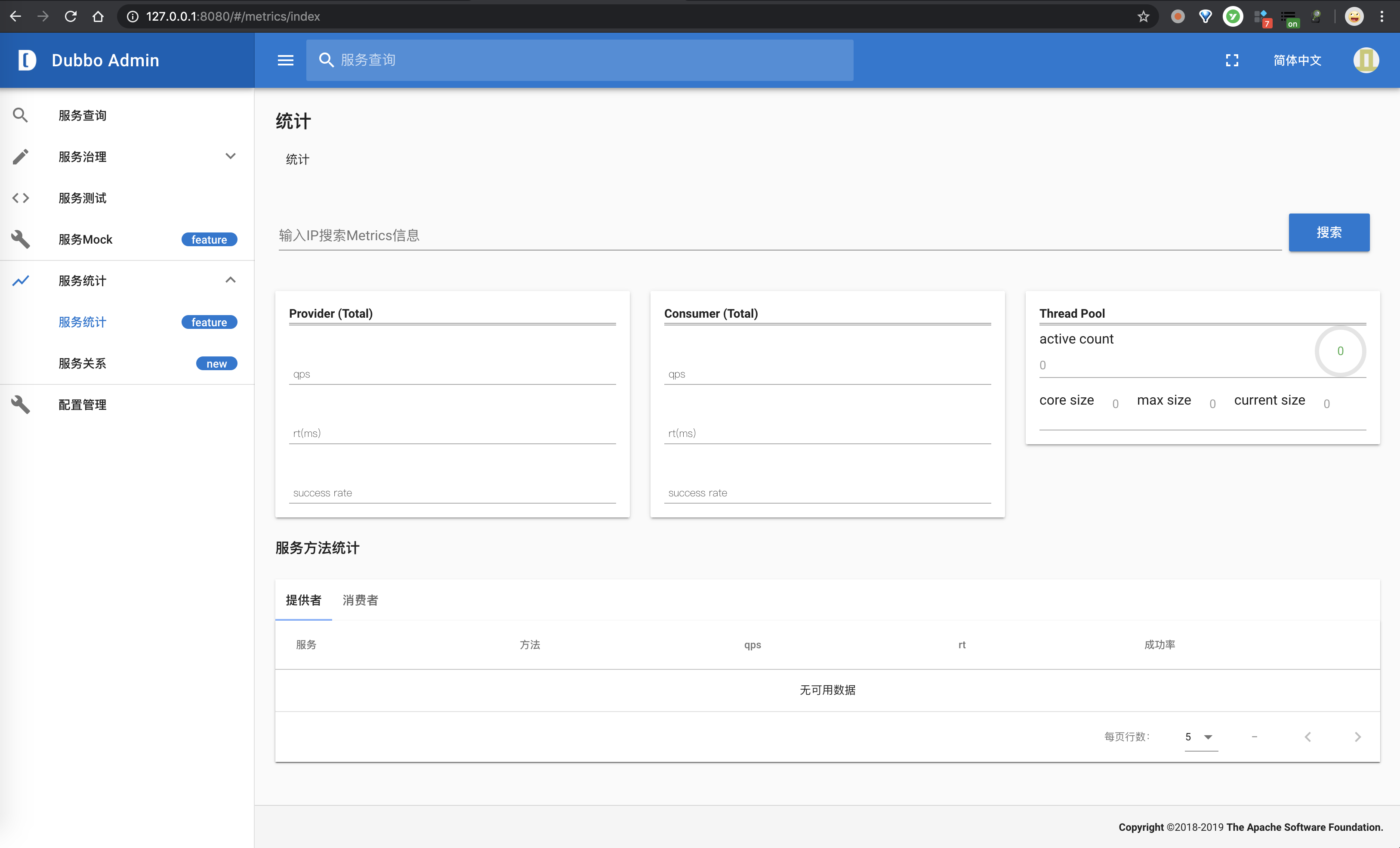Open 配置管理 sidebar item

pos(82,405)
